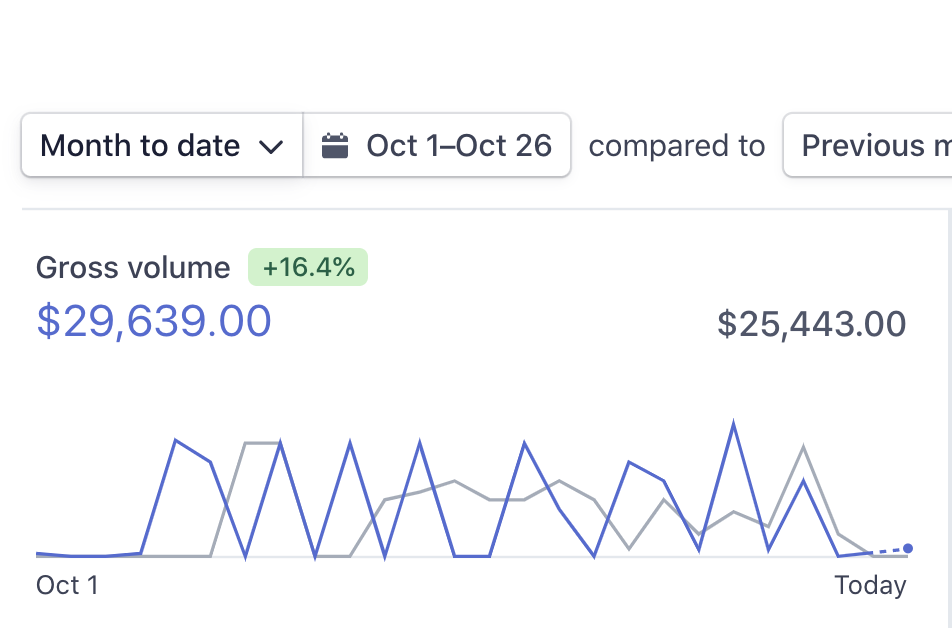Click the Month to date label text

pos(140,146)
